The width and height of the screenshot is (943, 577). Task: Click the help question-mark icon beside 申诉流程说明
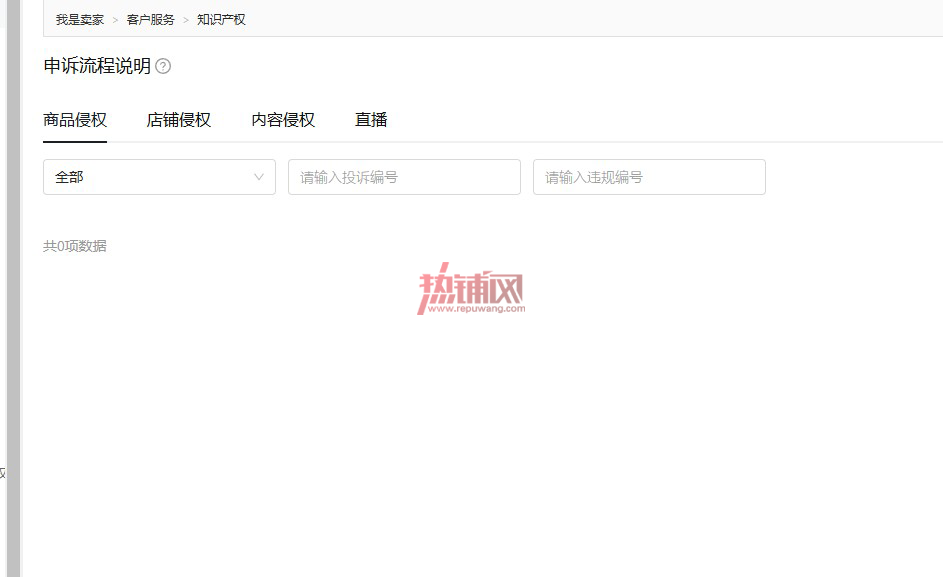(x=163, y=66)
